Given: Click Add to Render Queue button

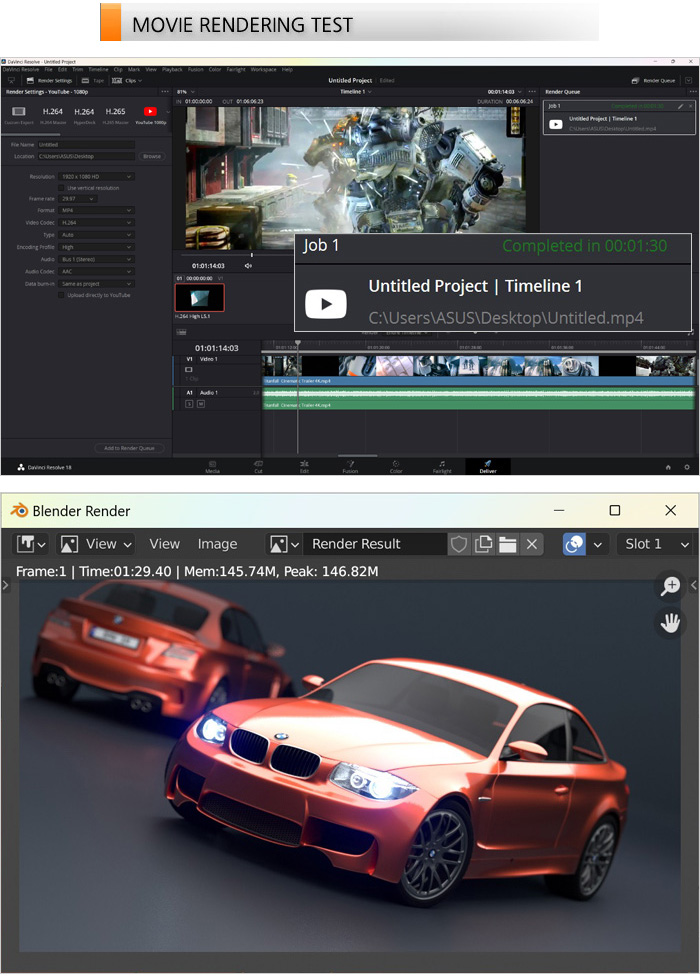Looking at the screenshot, I should [x=129, y=448].
